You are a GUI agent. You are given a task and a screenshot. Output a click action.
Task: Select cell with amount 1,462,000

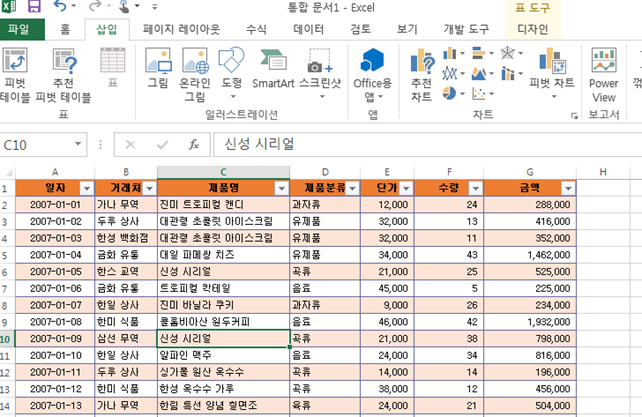(x=530, y=255)
